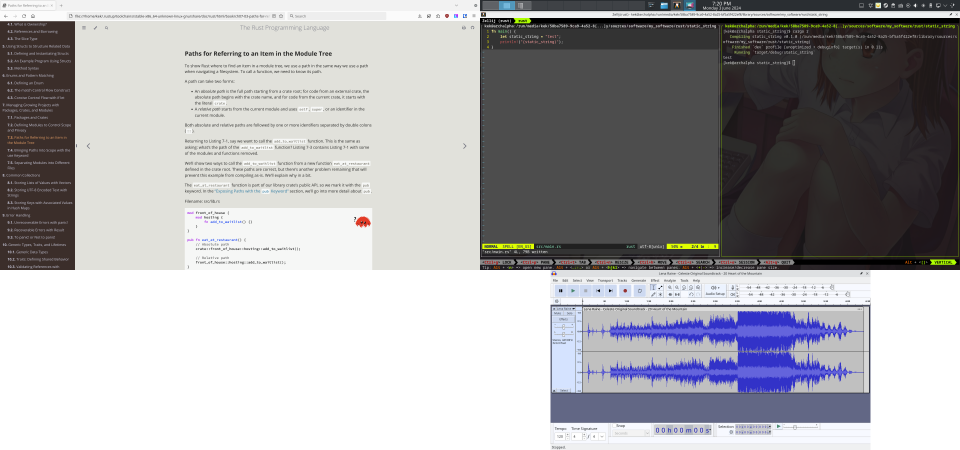Image resolution: width=960 pixels, height=450 pixels.
Task: Toggle the Rust book sidebar hamburger
Action: pyautogui.click(x=84, y=28)
